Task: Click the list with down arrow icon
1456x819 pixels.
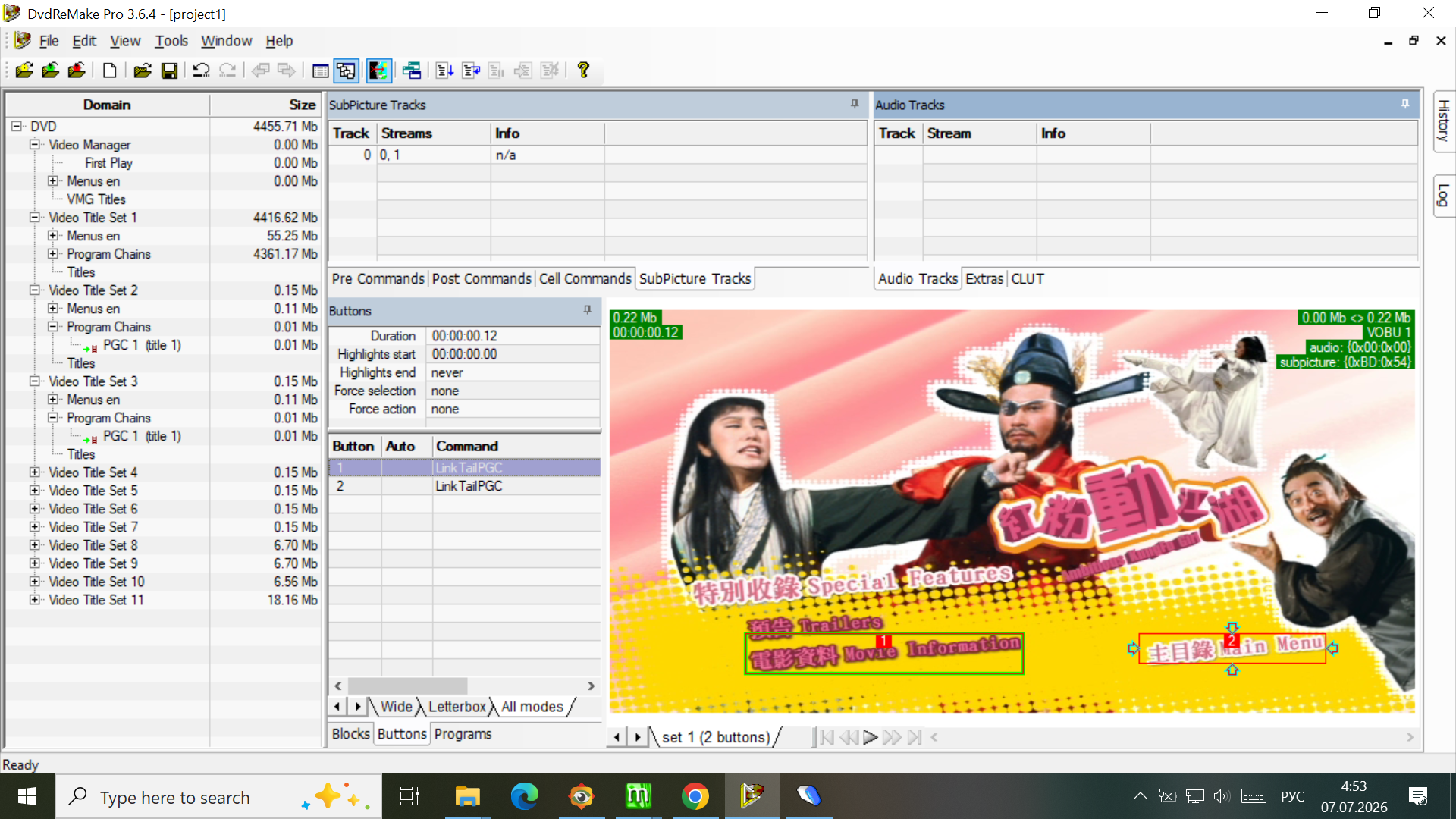Action: (445, 71)
